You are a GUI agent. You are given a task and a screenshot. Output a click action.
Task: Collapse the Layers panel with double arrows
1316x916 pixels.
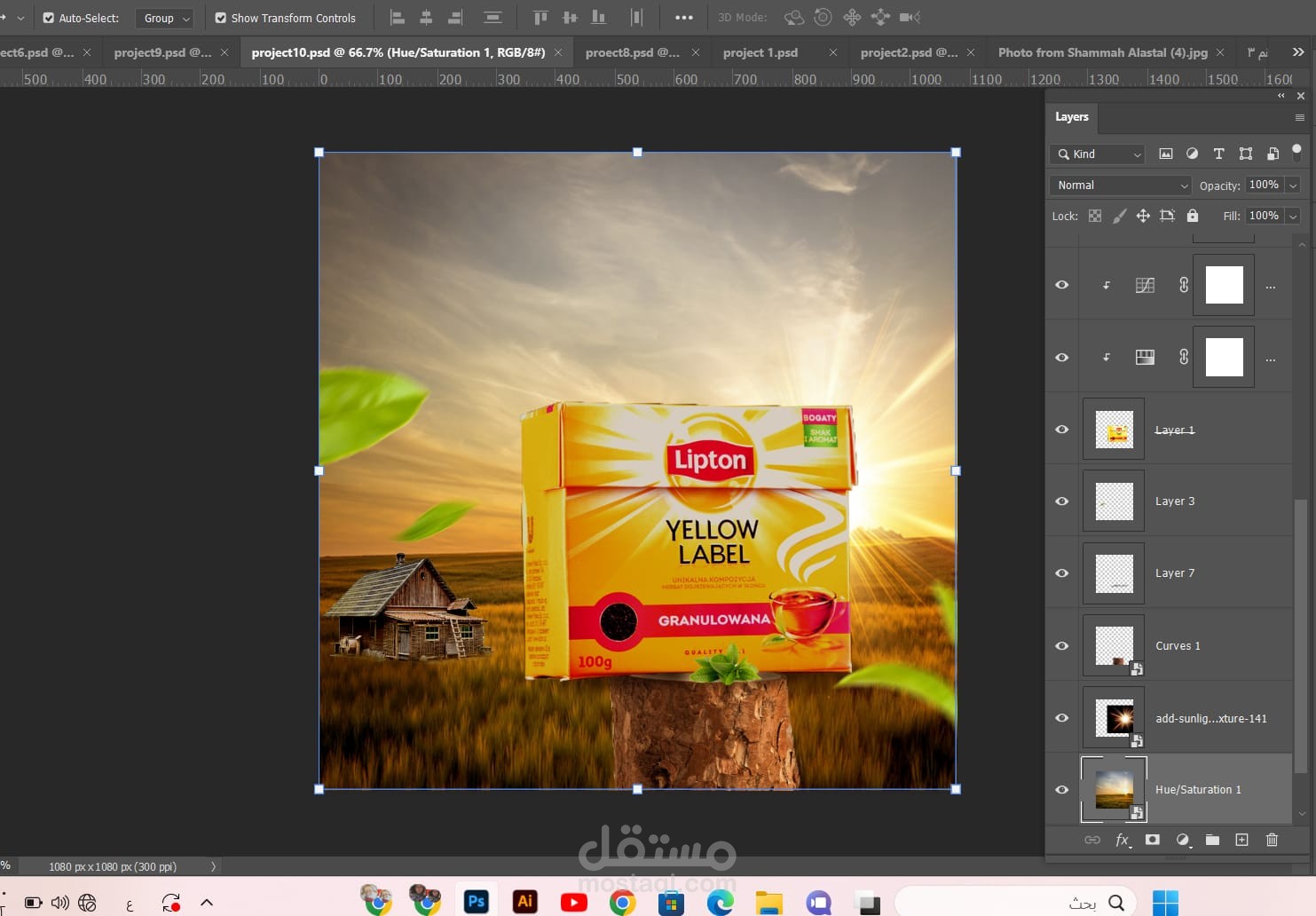pos(1281,96)
